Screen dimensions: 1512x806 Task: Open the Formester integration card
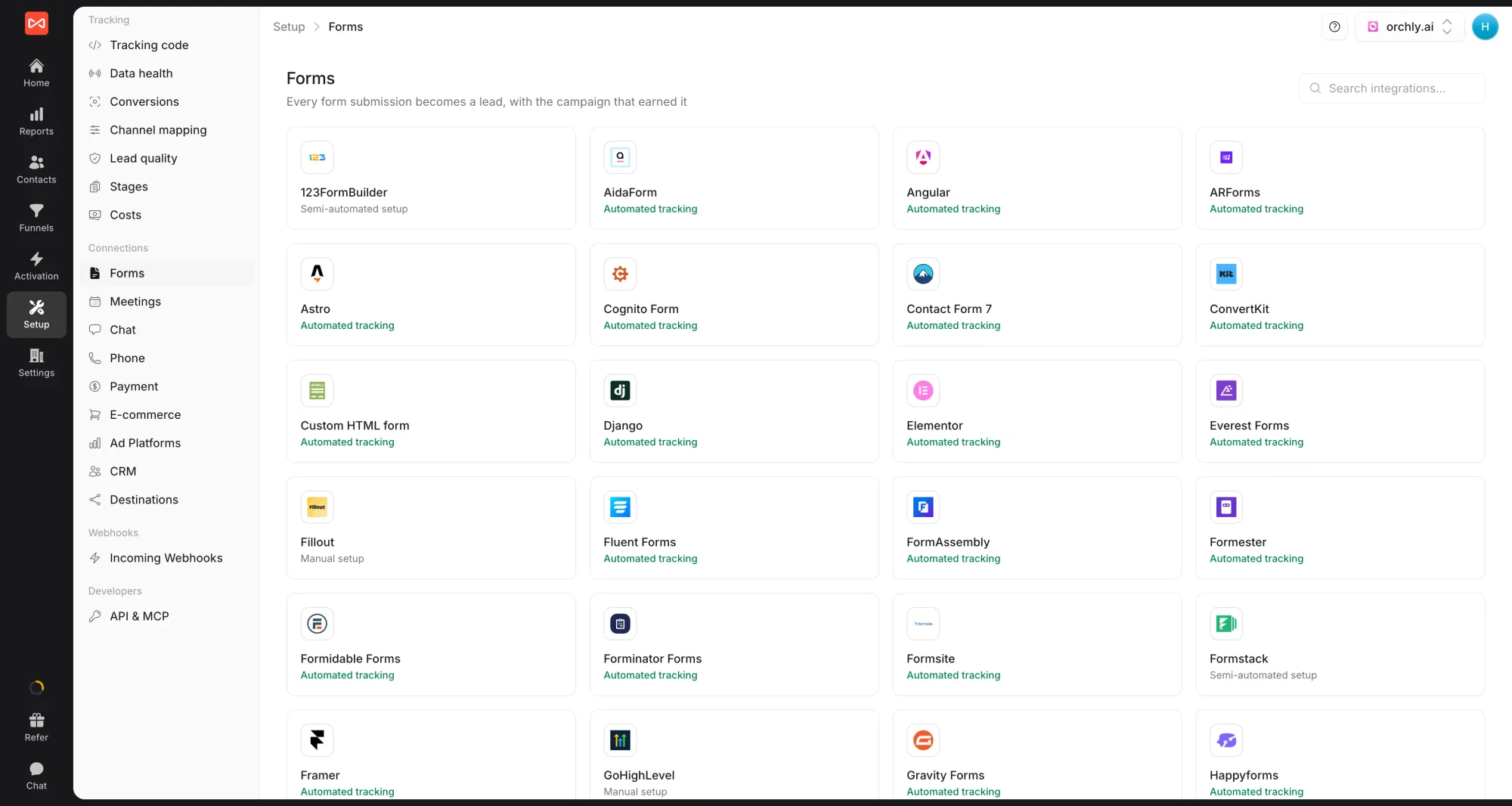[1340, 528]
